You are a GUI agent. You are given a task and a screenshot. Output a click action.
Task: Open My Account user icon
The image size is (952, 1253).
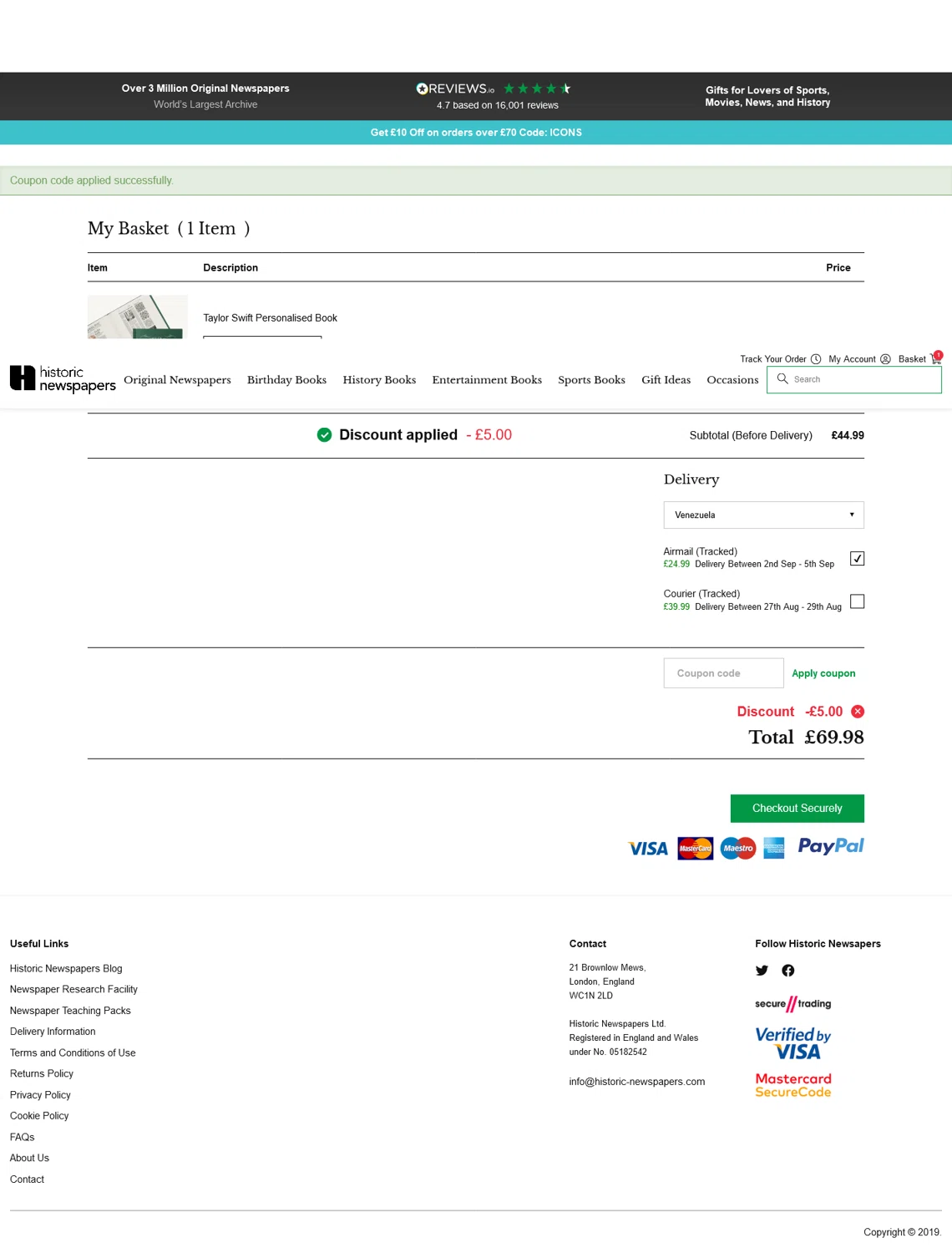click(885, 359)
